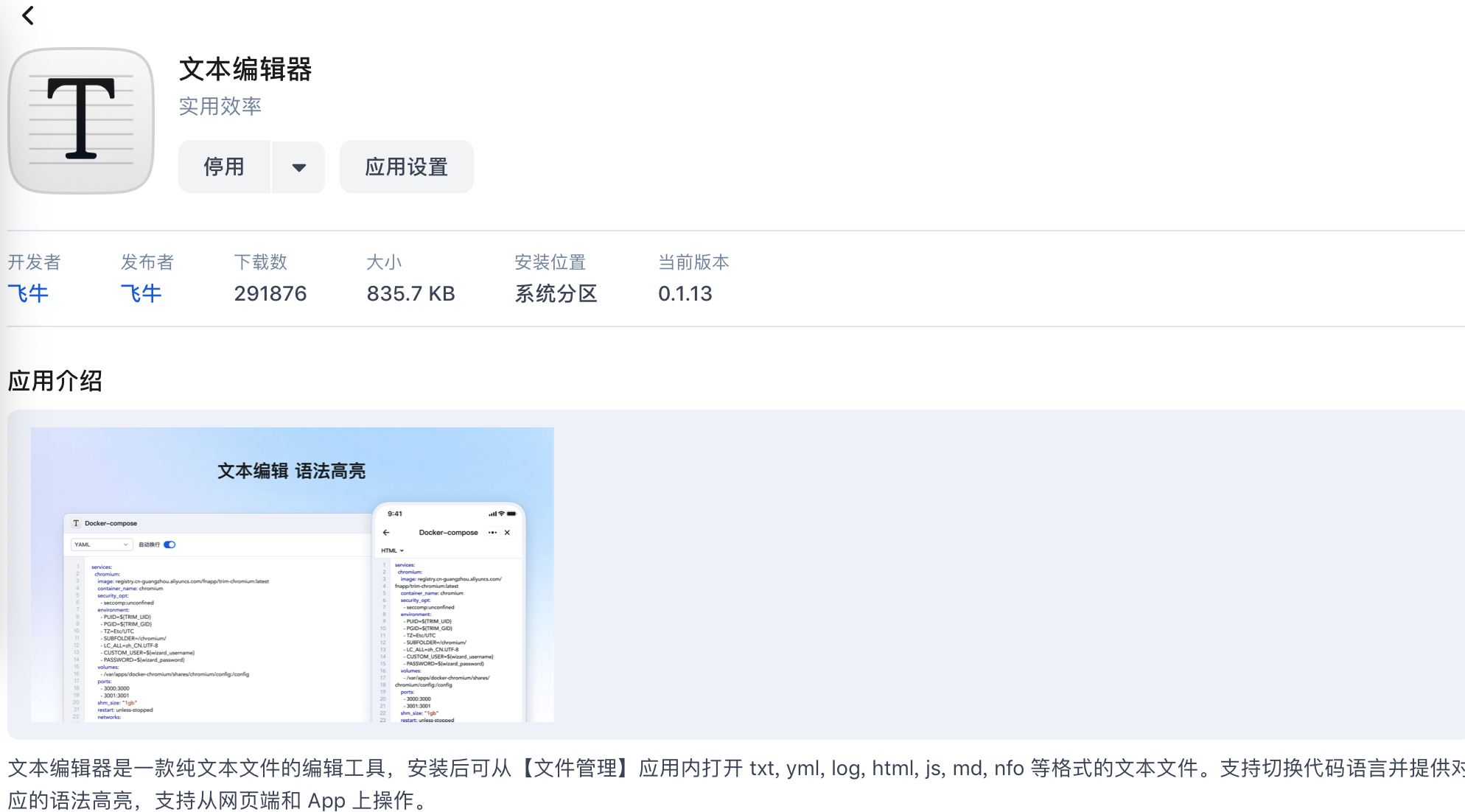Click the back arrow at the top left

(28, 15)
